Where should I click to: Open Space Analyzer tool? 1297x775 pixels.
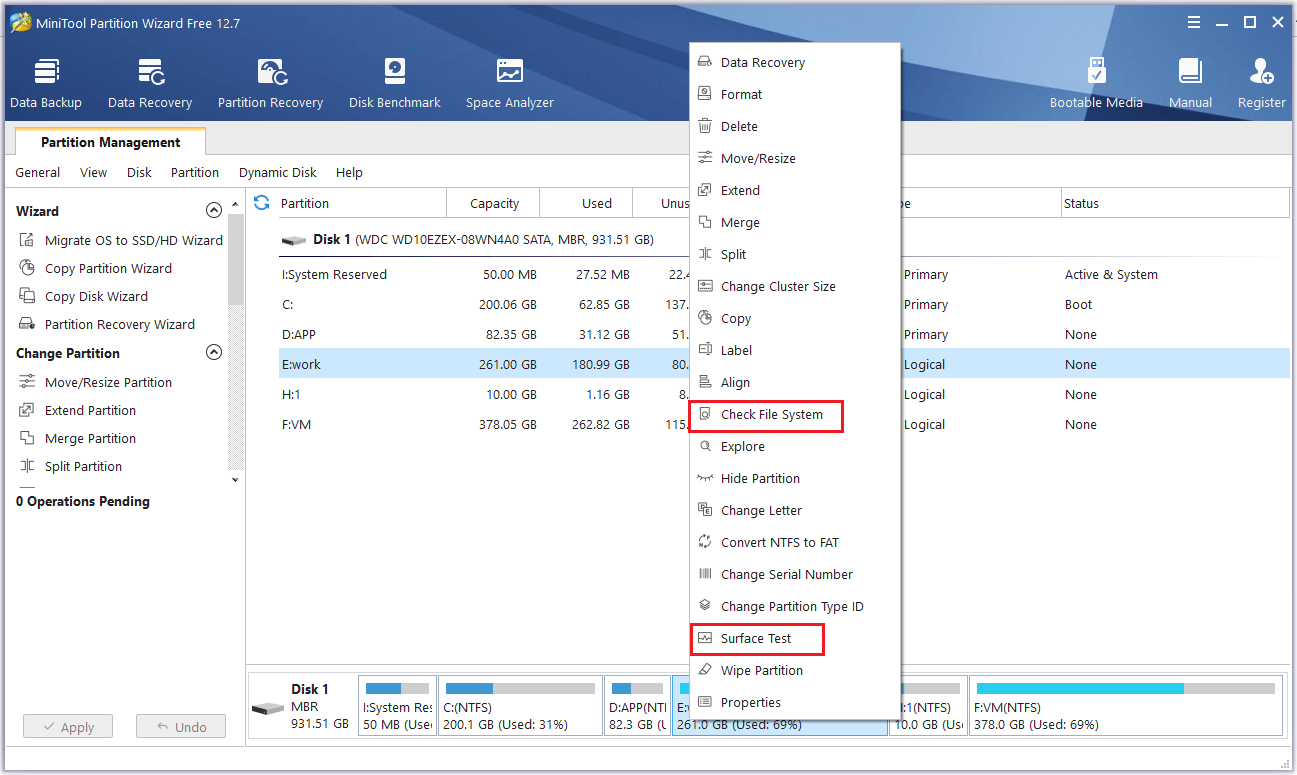pyautogui.click(x=510, y=83)
